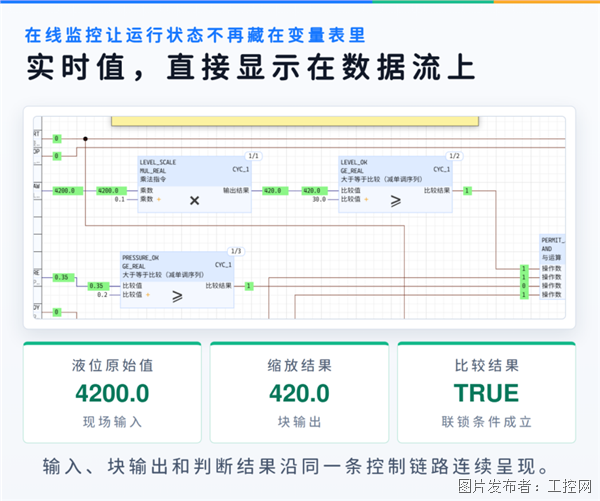Select the 1/1 execution order badge

click(x=253, y=156)
